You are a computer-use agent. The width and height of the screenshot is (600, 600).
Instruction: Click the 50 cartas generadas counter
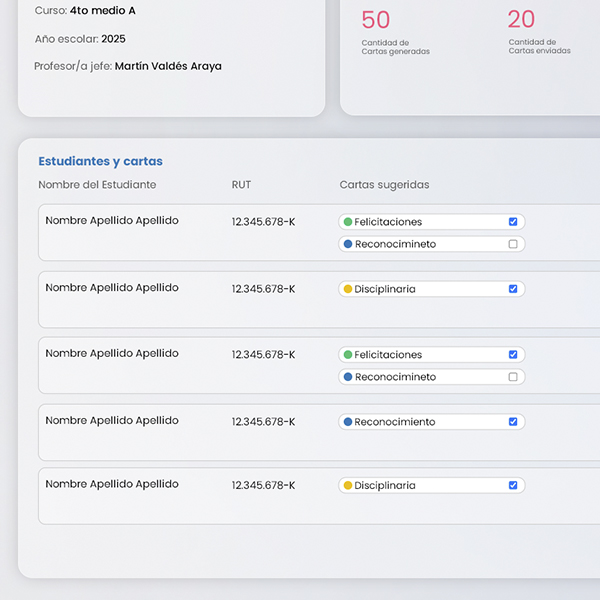(x=376, y=20)
